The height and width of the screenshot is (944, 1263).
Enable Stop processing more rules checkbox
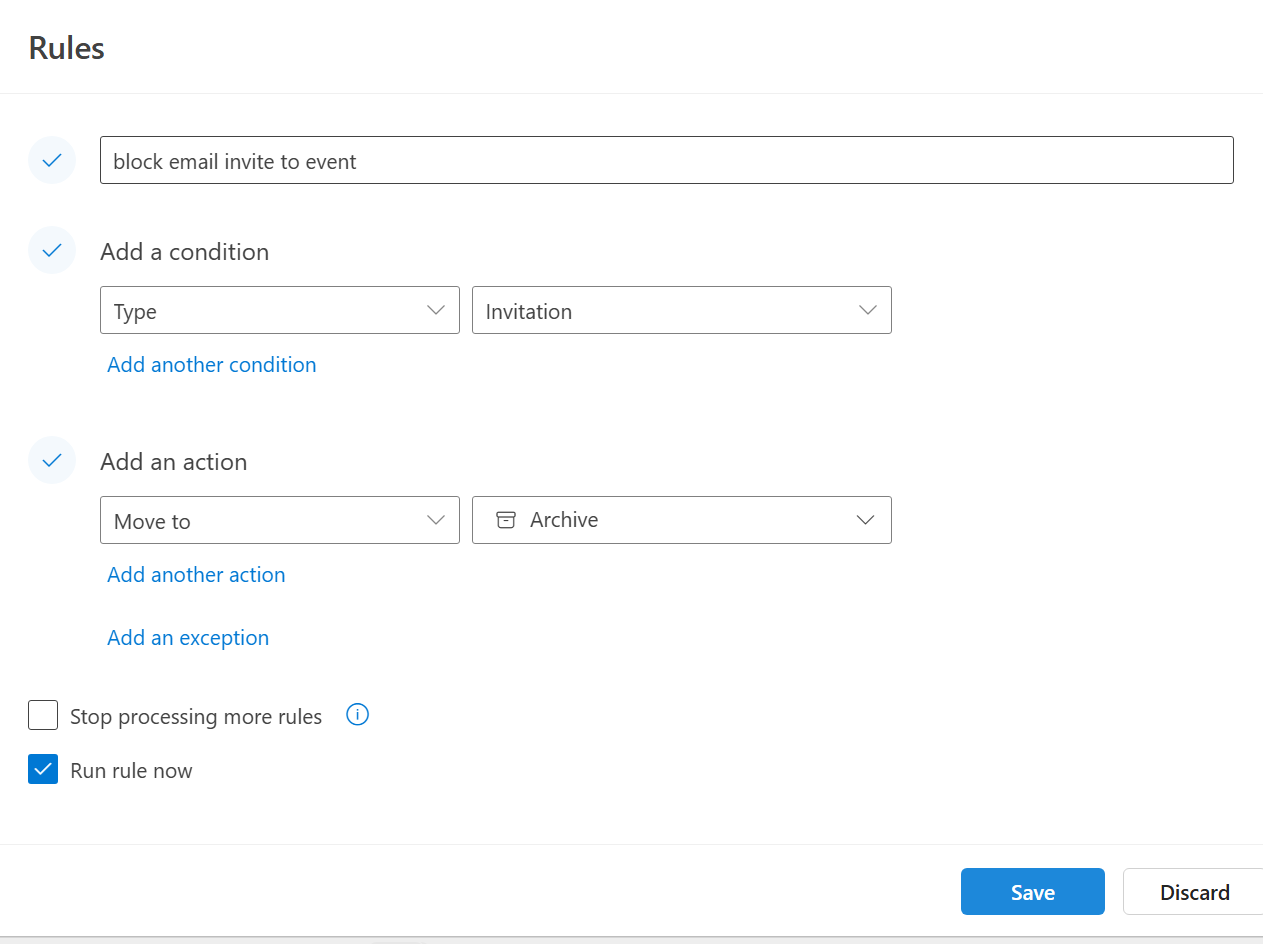pyautogui.click(x=43, y=715)
